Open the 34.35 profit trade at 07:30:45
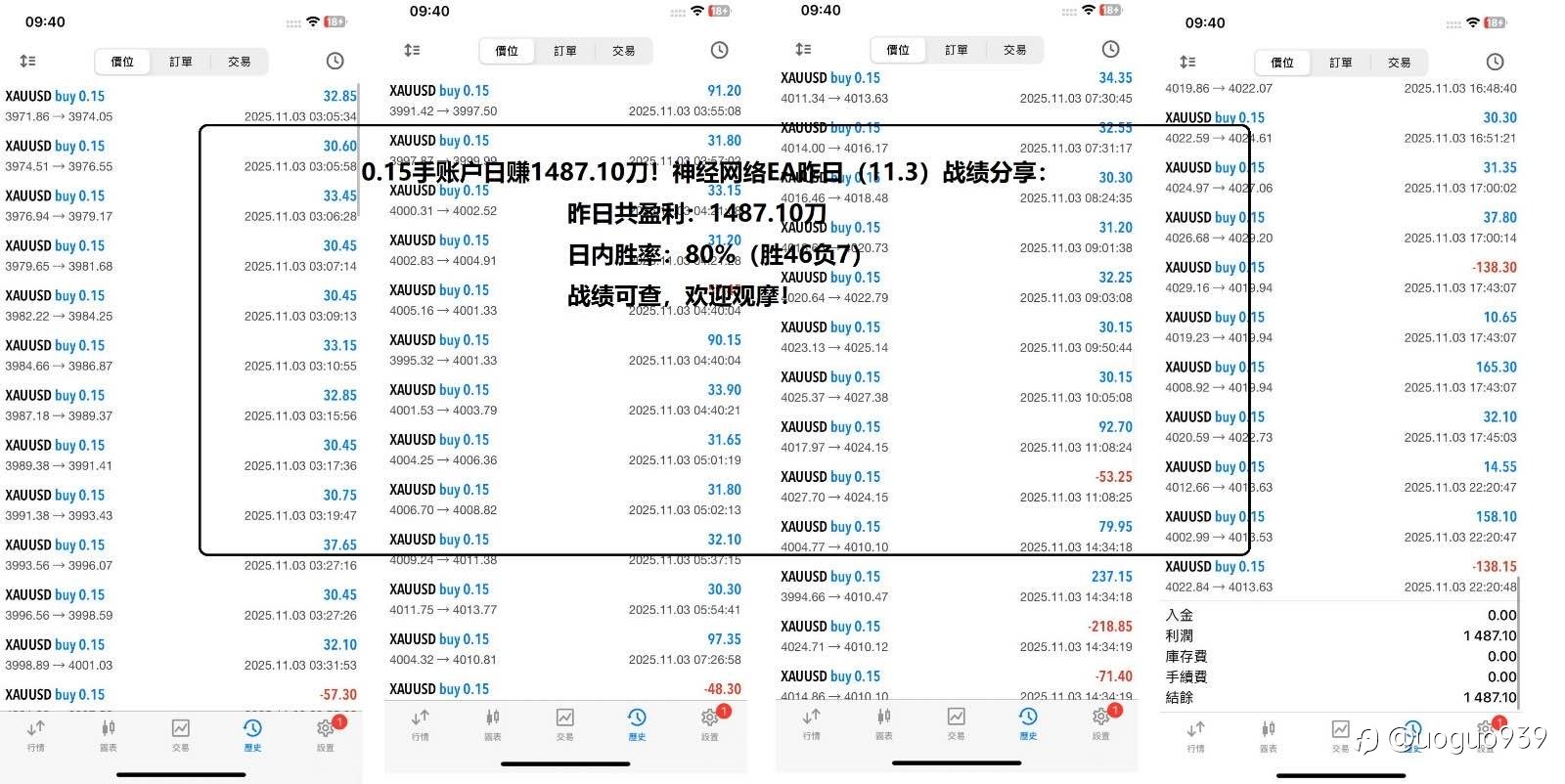 pos(957,87)
